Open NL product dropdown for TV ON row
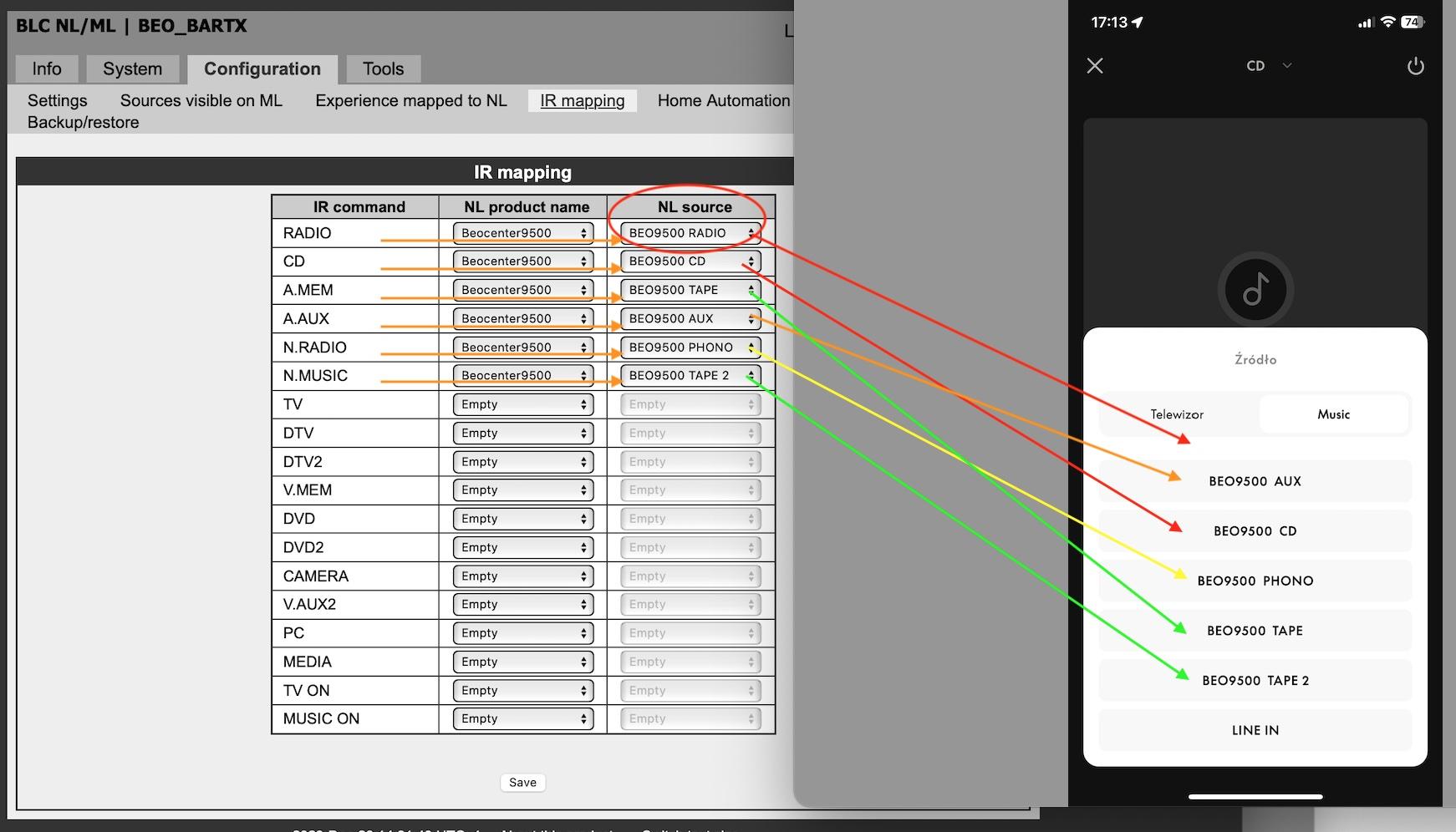 (x=523, y=691)
